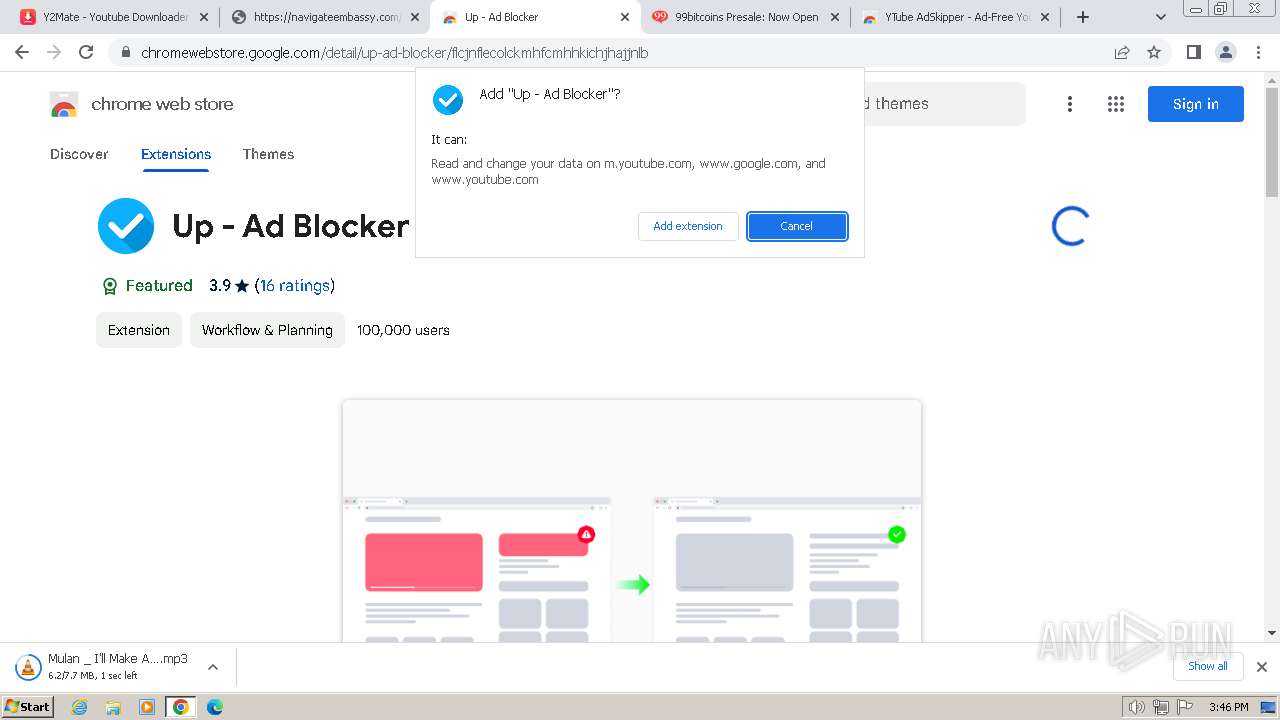This screenshot has height=720, width=1280.
Task: Click the forward navigation arrow
Action: click(x=54, y=52)
